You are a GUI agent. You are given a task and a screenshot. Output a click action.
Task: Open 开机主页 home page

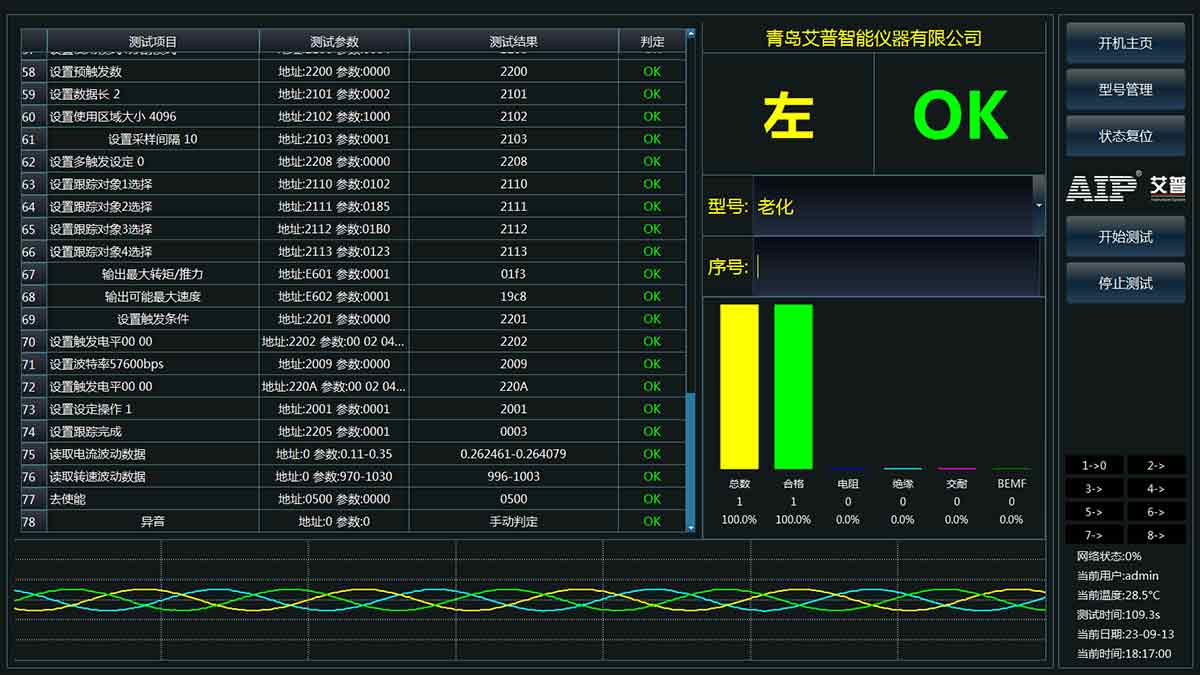(1124, 42)
